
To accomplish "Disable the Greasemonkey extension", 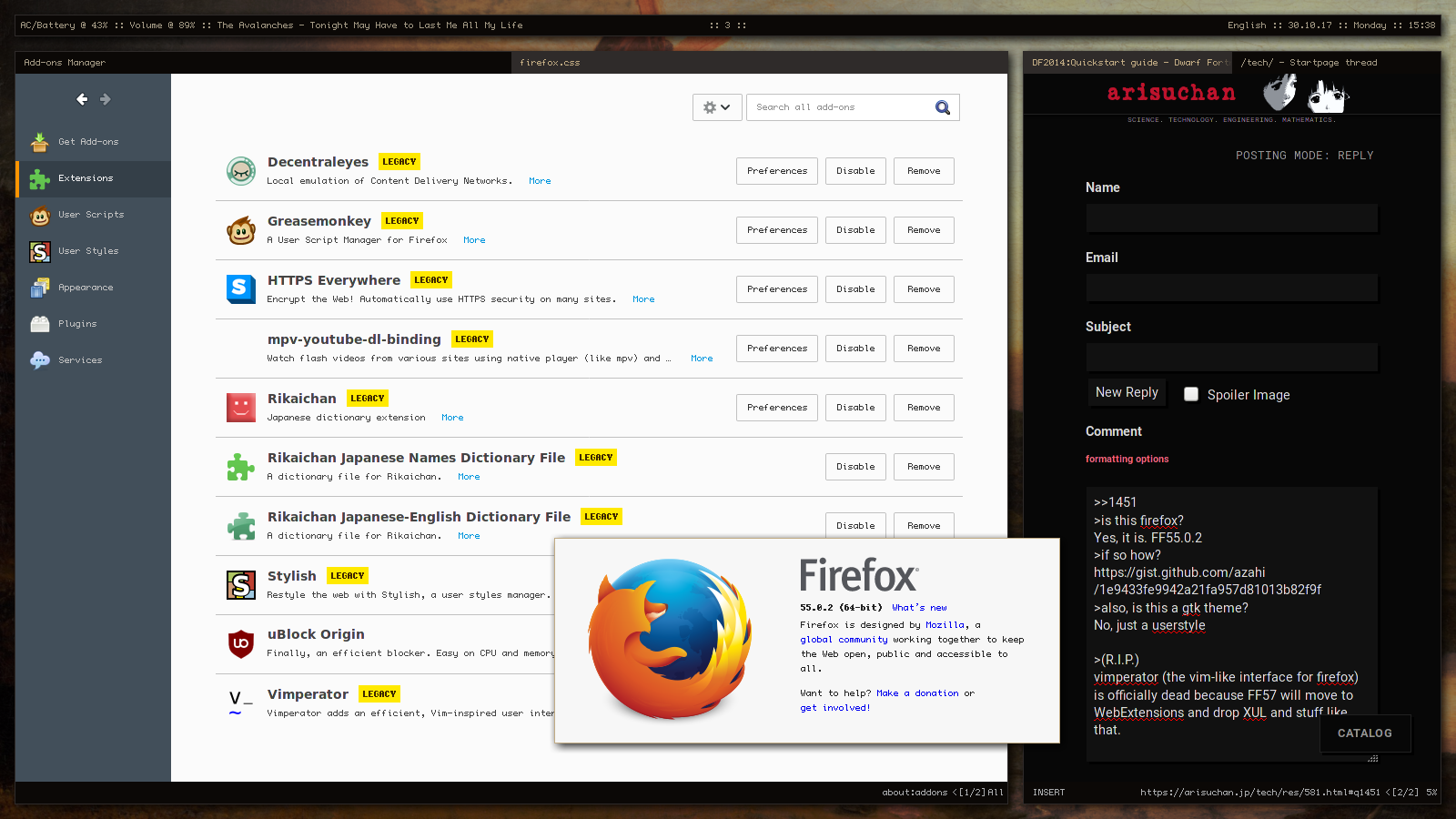I will coord(855,230).
